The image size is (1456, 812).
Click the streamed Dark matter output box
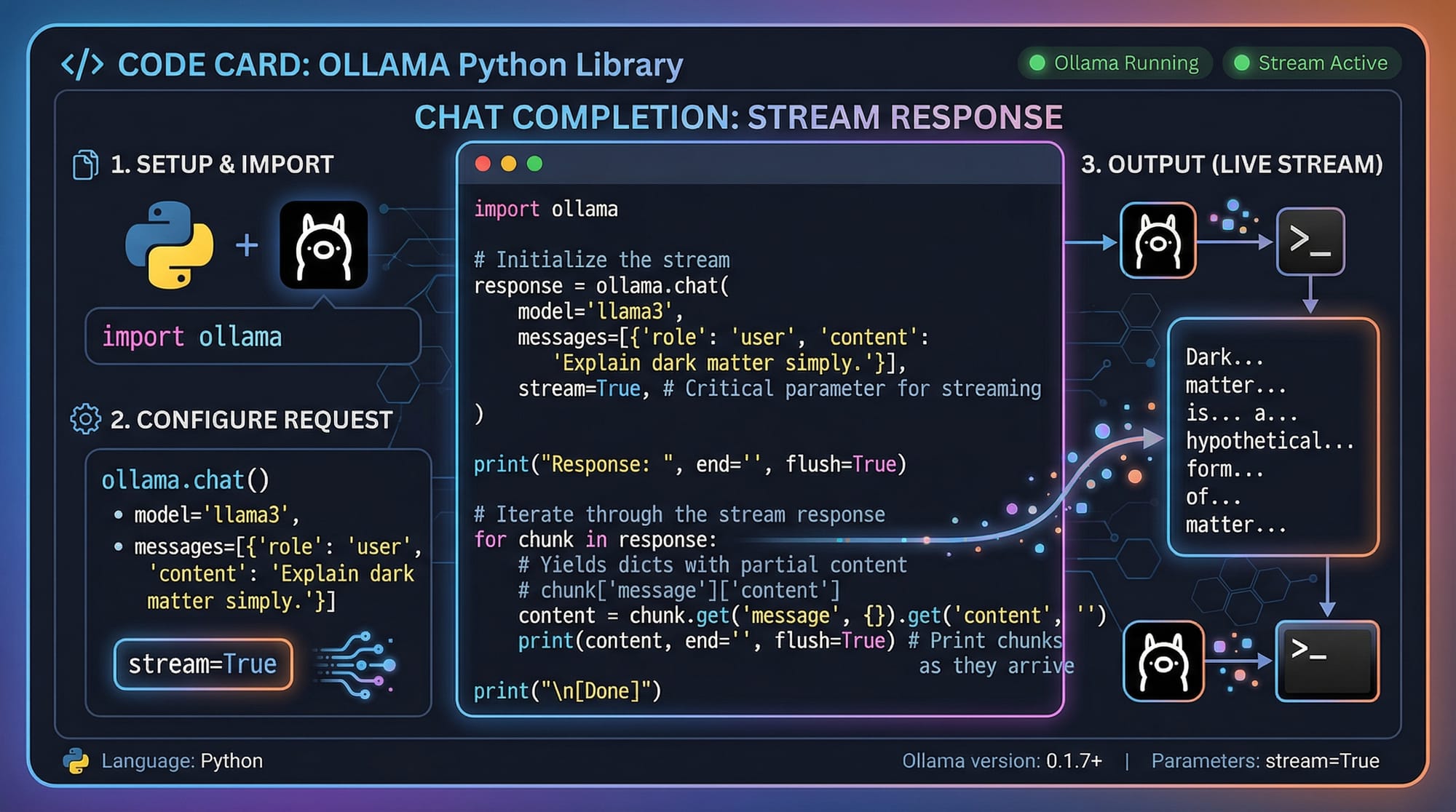pyautogui.click(x=1273, y=437)
